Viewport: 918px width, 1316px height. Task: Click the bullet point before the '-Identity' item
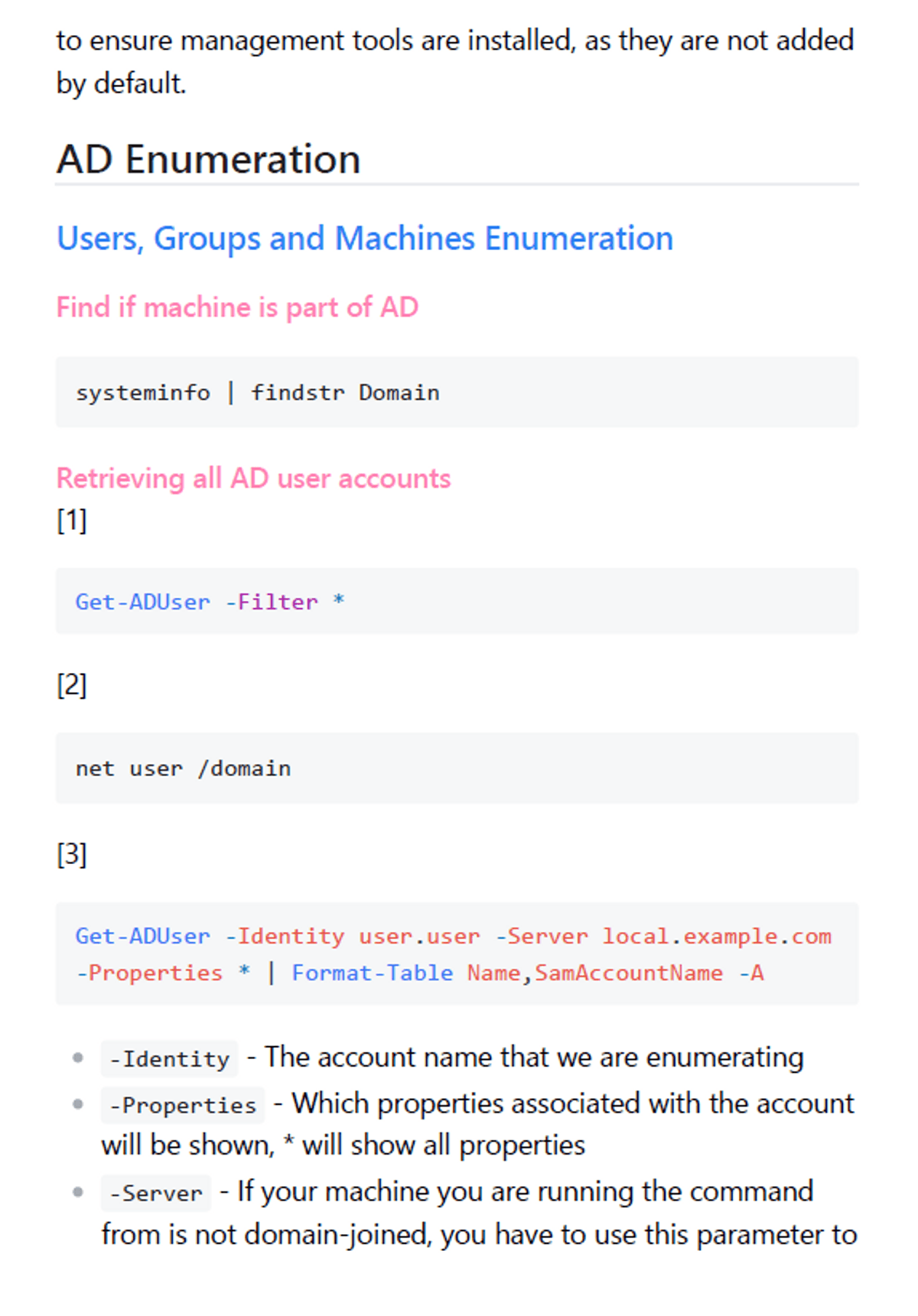pyautogui.click(x=77, y=1058)
